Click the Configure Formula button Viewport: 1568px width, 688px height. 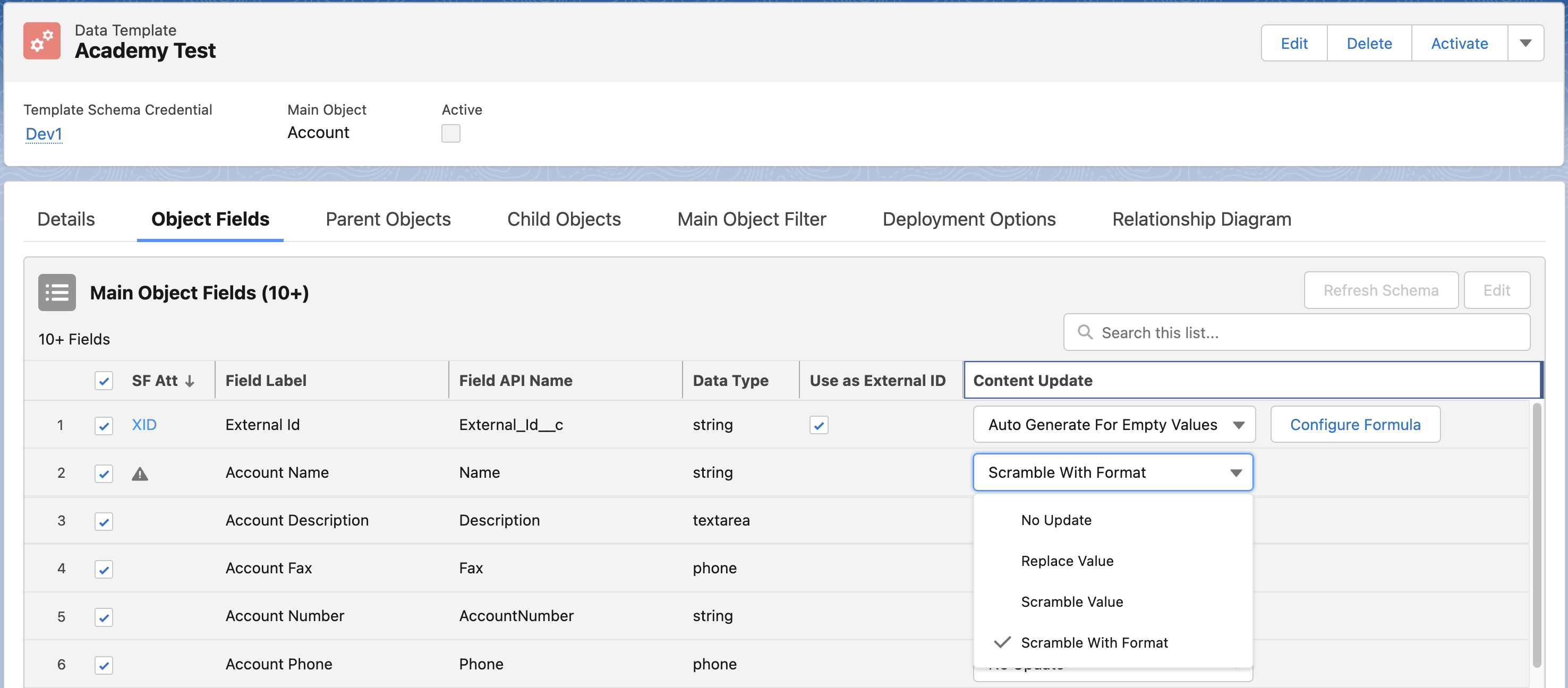point(1354,425)
